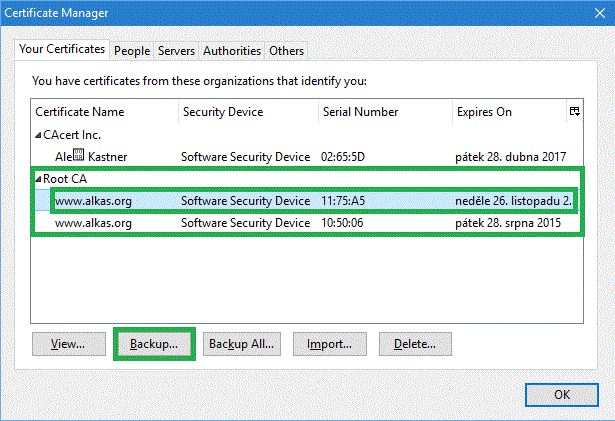The width and height of the screenshot is (615, 421).
Task: Select the Your Certificates tab
Action: coord(62,49)
